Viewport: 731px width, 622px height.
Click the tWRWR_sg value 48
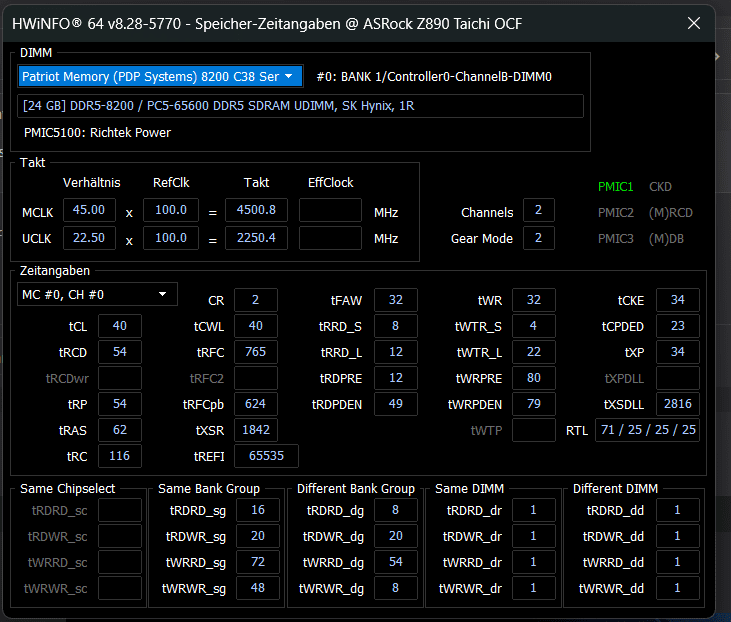coord(258,588)
